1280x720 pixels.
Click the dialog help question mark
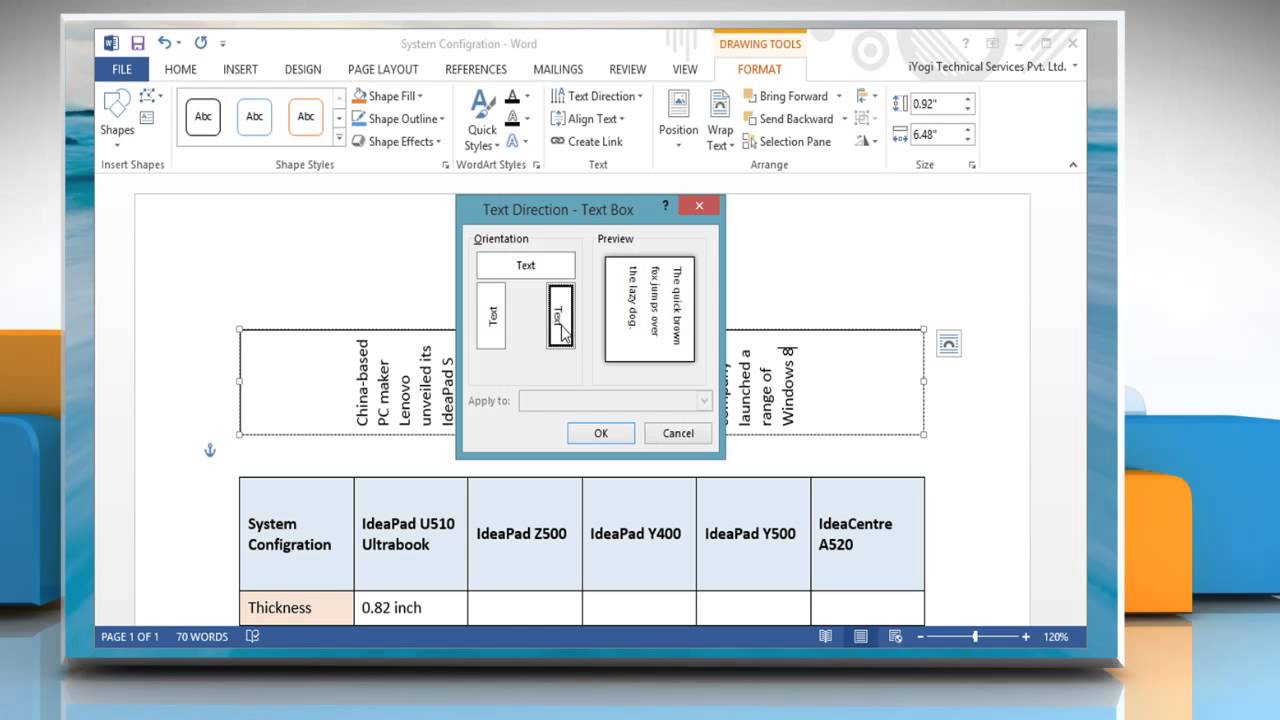coord(666,206)
